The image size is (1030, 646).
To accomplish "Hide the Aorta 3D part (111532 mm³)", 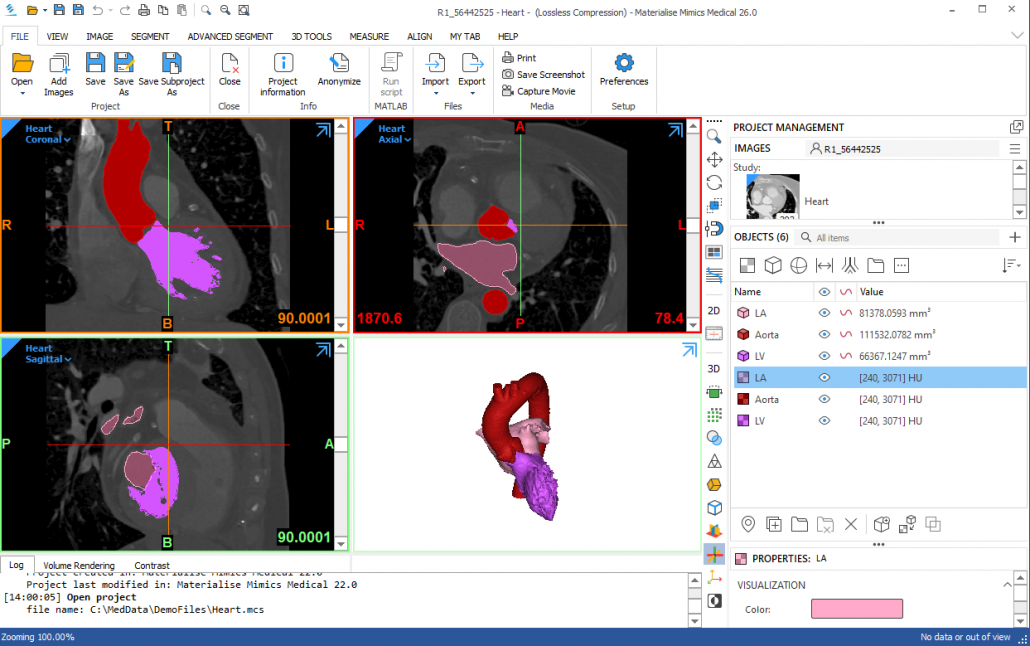I will point(824,335).
